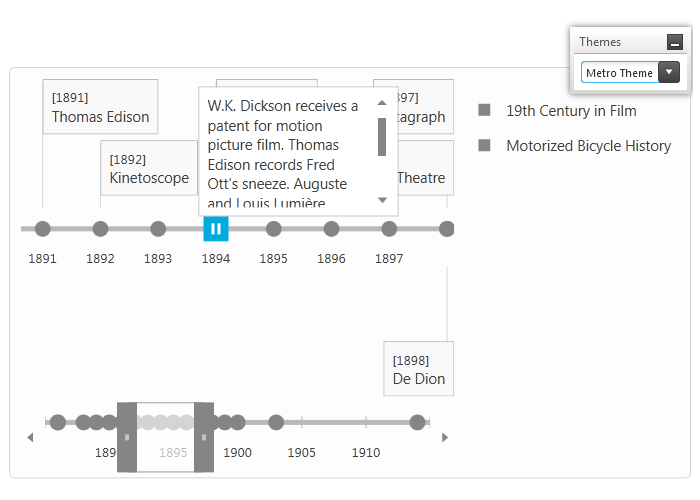Screen dimensions: 700x500
Task: Click the left range selector handle
Action: (x=127, y=437)
